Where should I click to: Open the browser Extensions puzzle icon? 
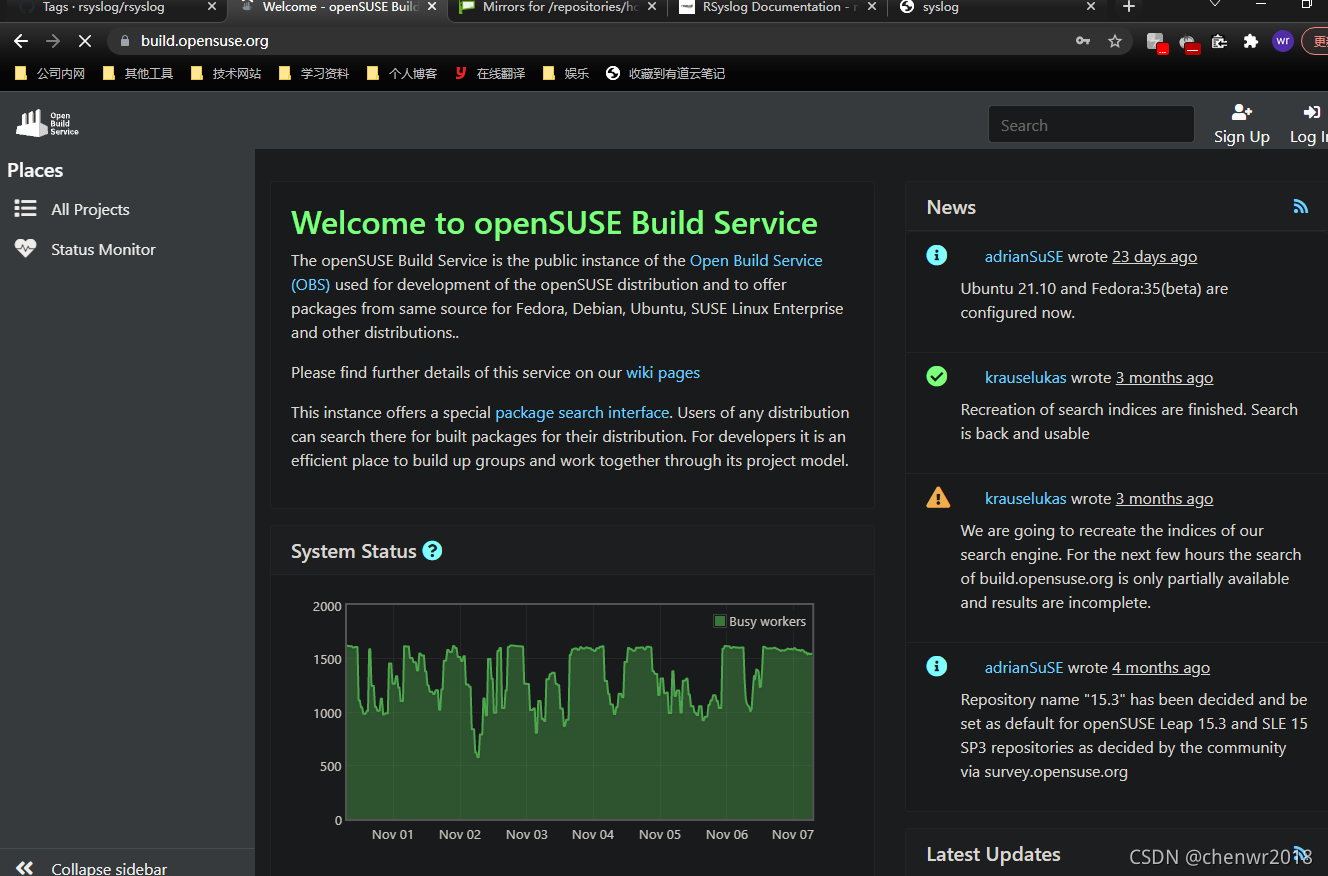(x=1251, y=41)
